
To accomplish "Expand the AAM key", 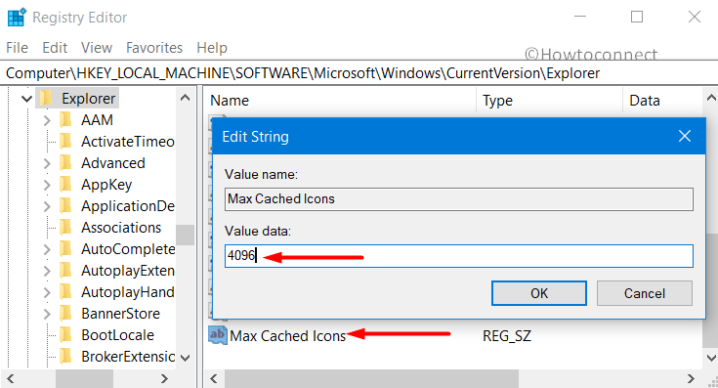I will [47, 120].
